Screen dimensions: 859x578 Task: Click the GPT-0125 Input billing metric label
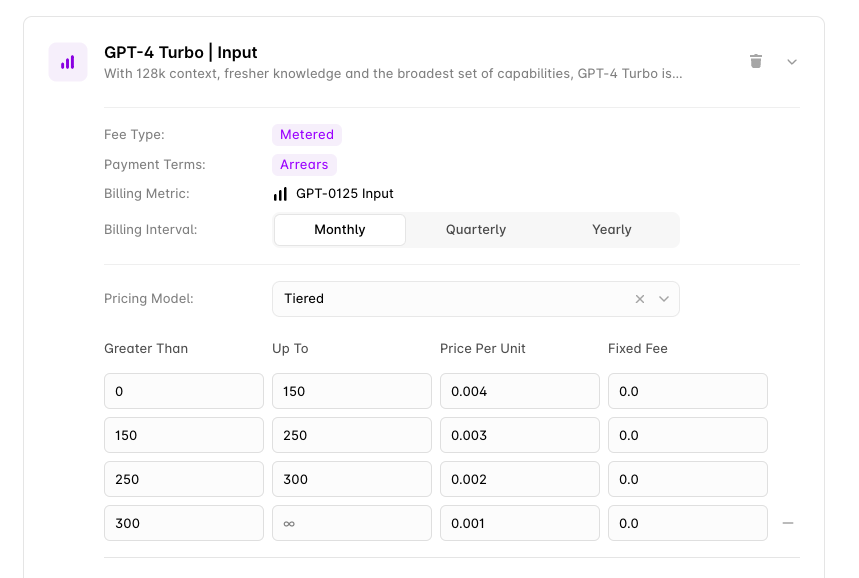pyautogui.click(x=344, y=194)
